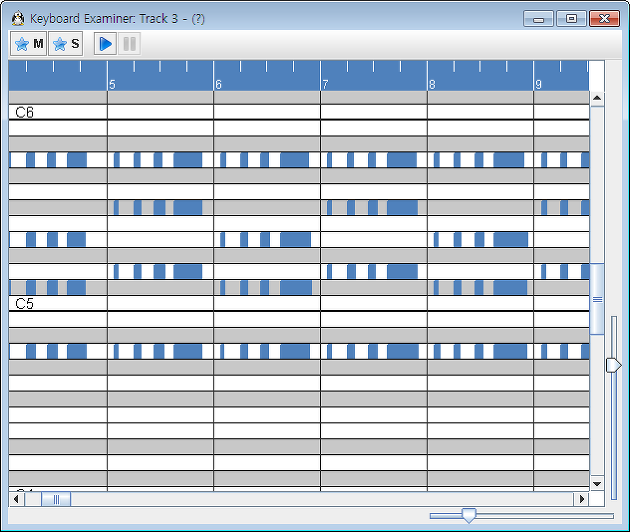
Task: Click the C5 key row label
Action: [24, 304]
